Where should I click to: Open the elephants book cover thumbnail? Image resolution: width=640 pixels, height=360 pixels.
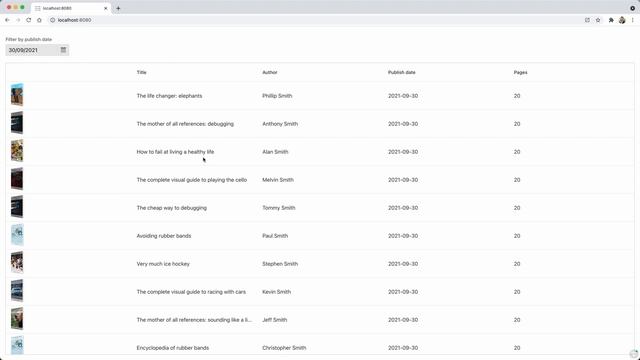pyautogui.click(x=17, y=95)
